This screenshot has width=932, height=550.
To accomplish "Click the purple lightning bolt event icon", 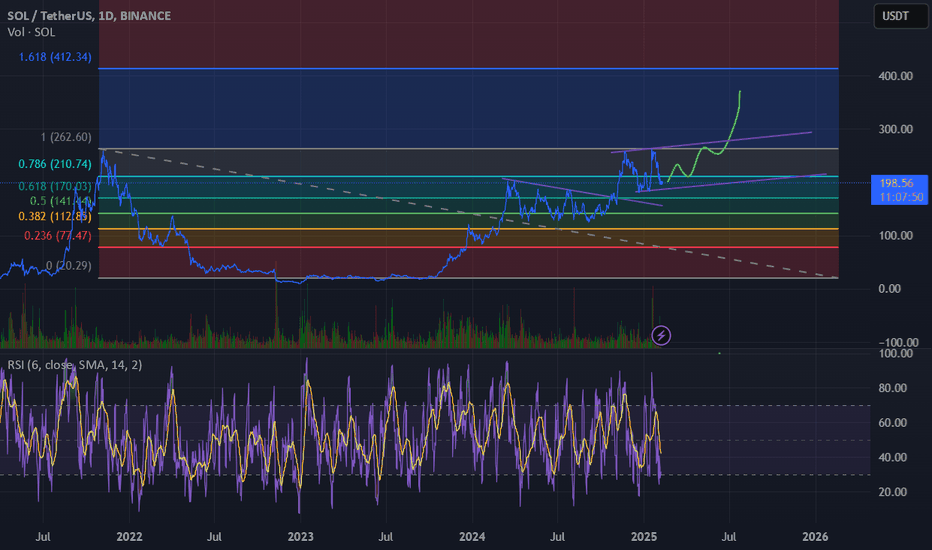I will (661, 335).
